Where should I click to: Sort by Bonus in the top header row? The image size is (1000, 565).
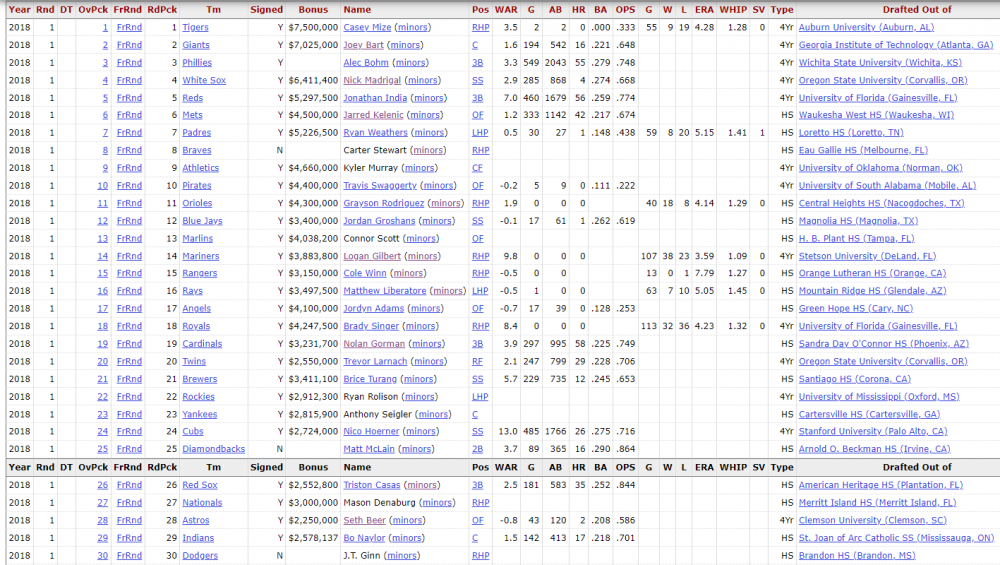[x=312, y=9]
